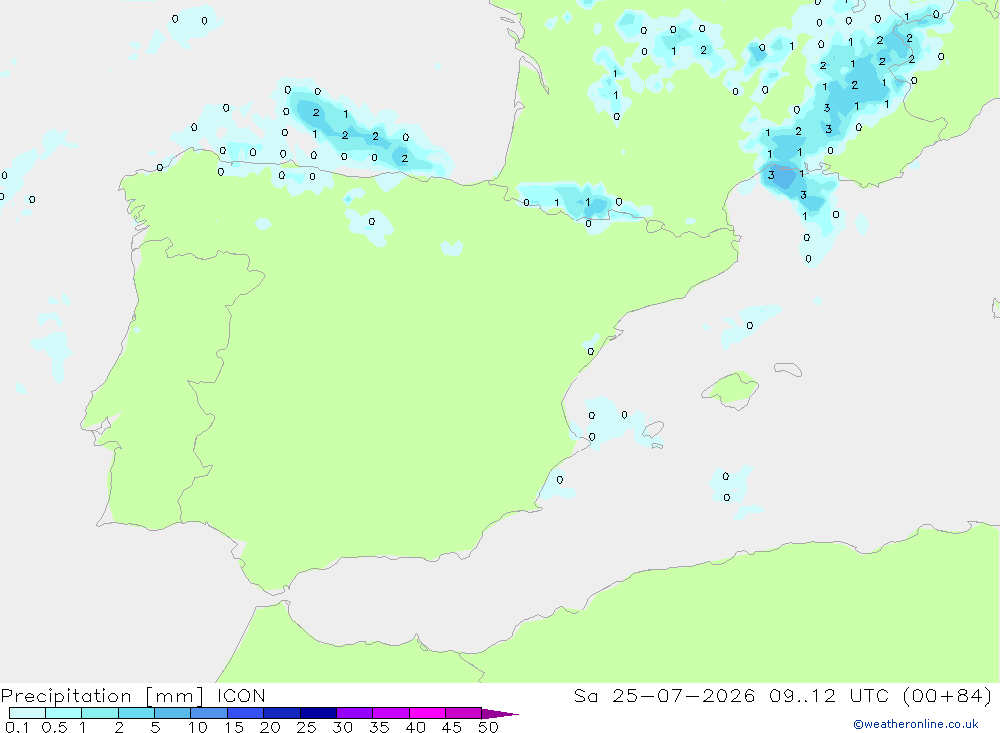Select the 1–2 mm legend color box
This screenshot has width=1000, height=733.
click(x=100, y=713)
